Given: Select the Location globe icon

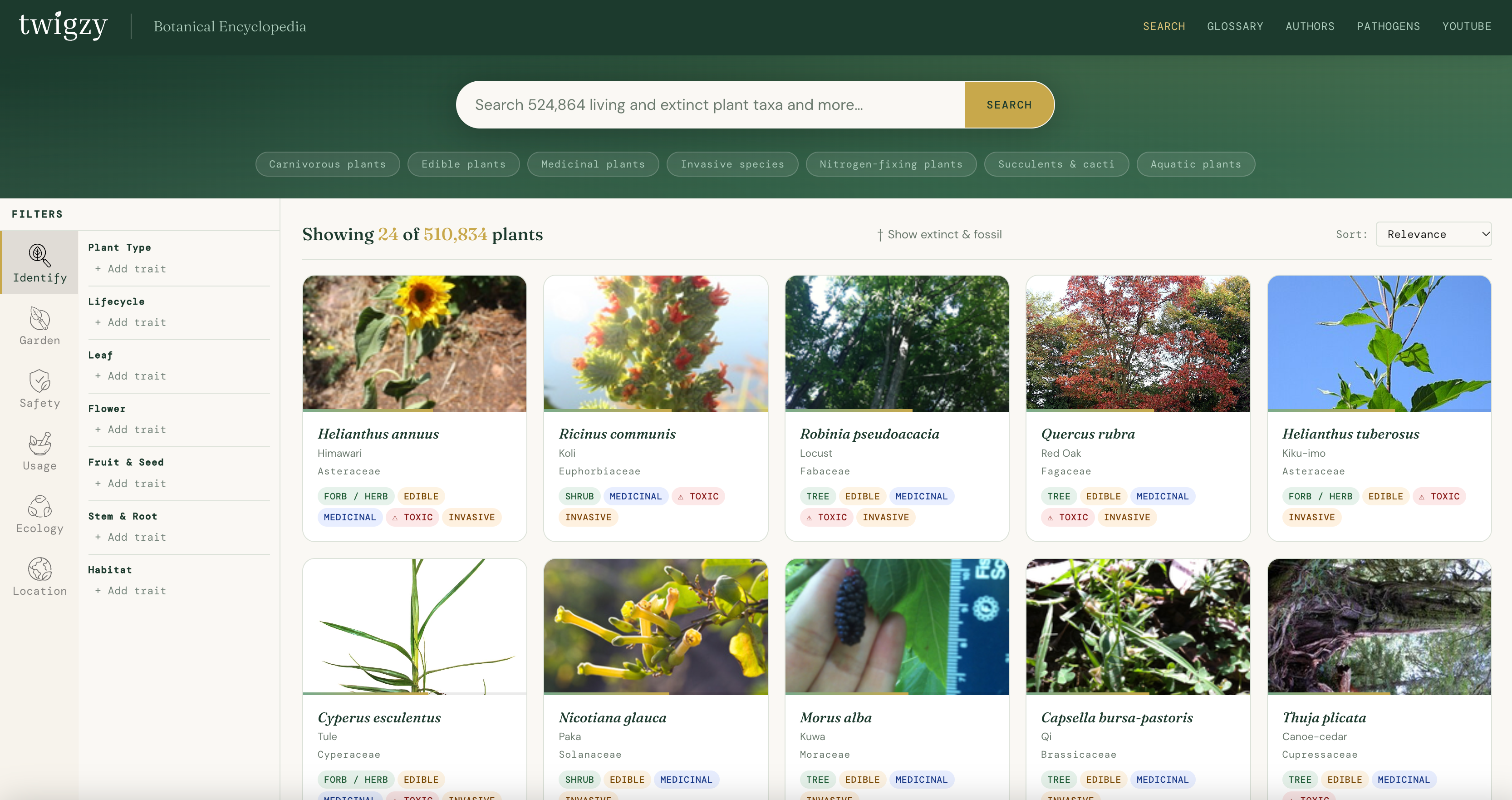Looking at the screenshot, I should click(39, 568).
